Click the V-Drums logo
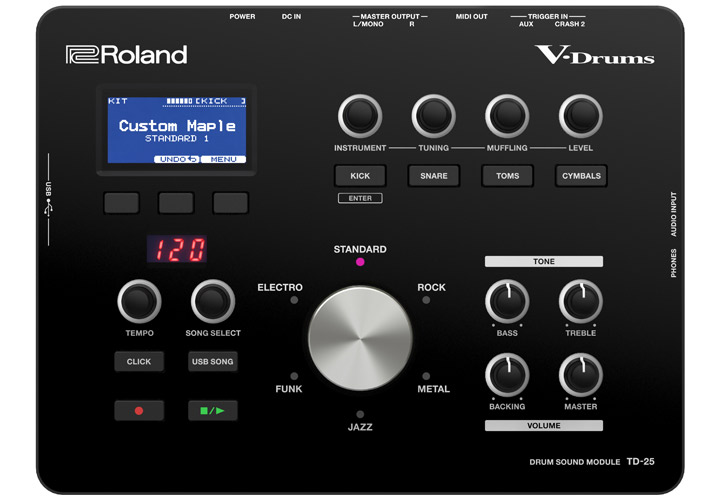720x500 pixels. click(x=595, y=55)
